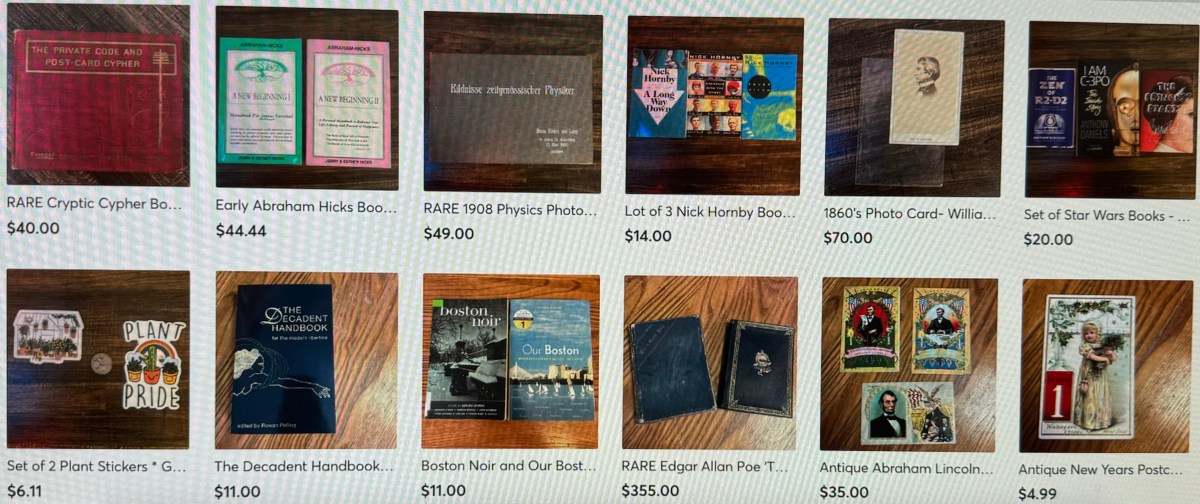Open Boston Noir and Our Boston photo
The height and width of the screenshot is (504, 1200).
click(511, 361)
